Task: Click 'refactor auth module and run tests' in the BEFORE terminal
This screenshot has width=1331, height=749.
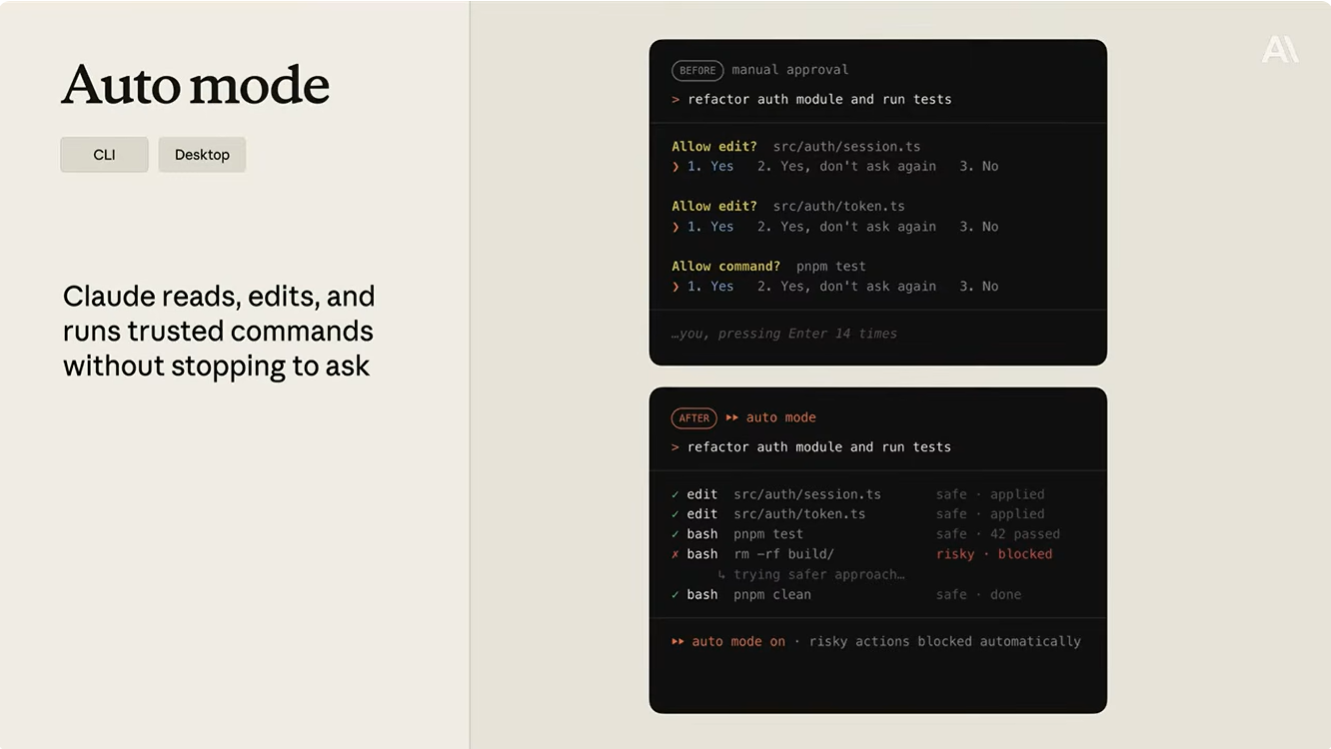Action: click(819, 100)
